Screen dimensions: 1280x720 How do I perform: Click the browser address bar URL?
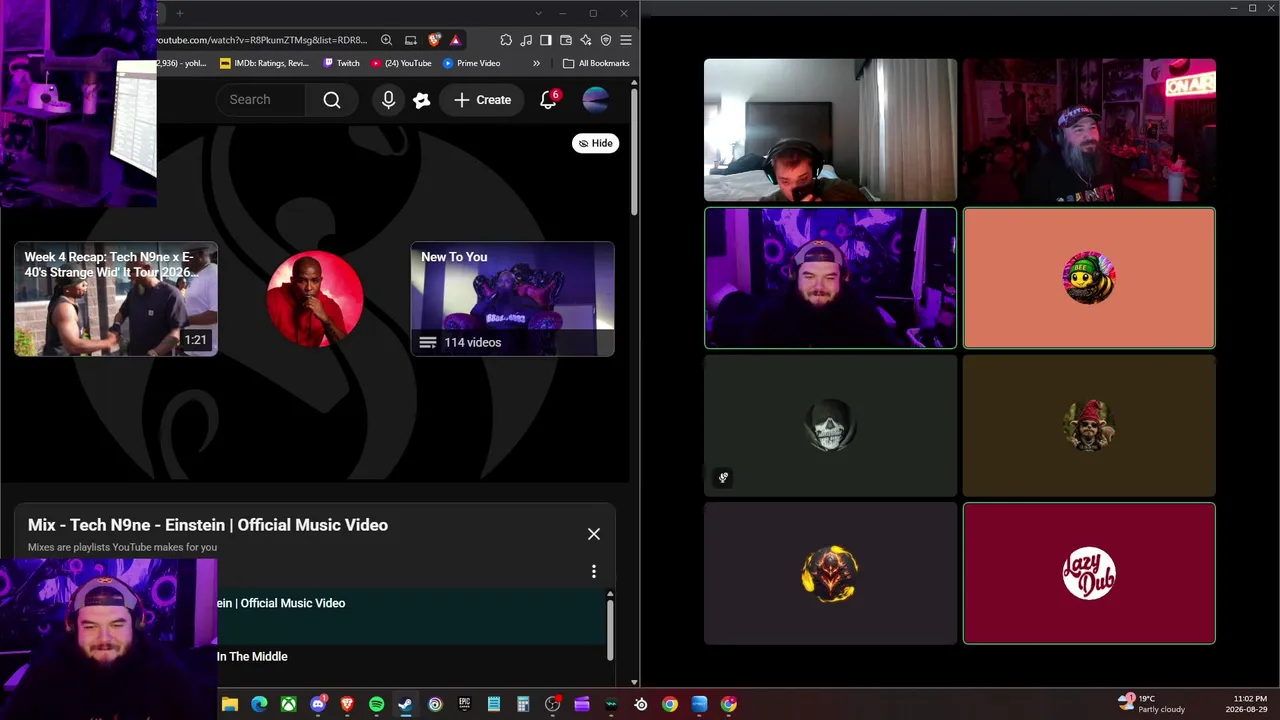click(x=262, y=40)
